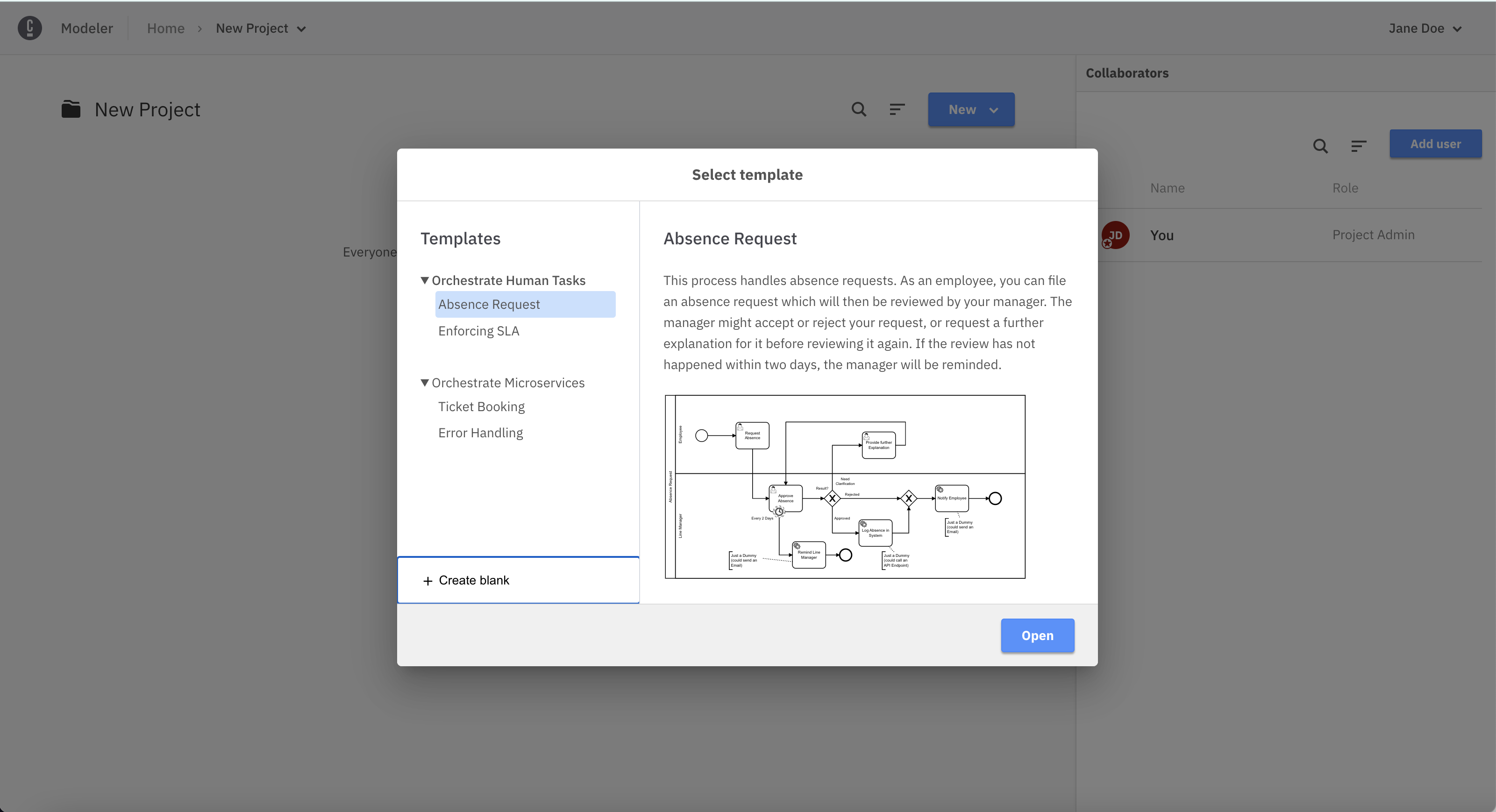Click the Modeler application icon
The width and height of the screenshot is (1496, 812).
coord(29,28)
